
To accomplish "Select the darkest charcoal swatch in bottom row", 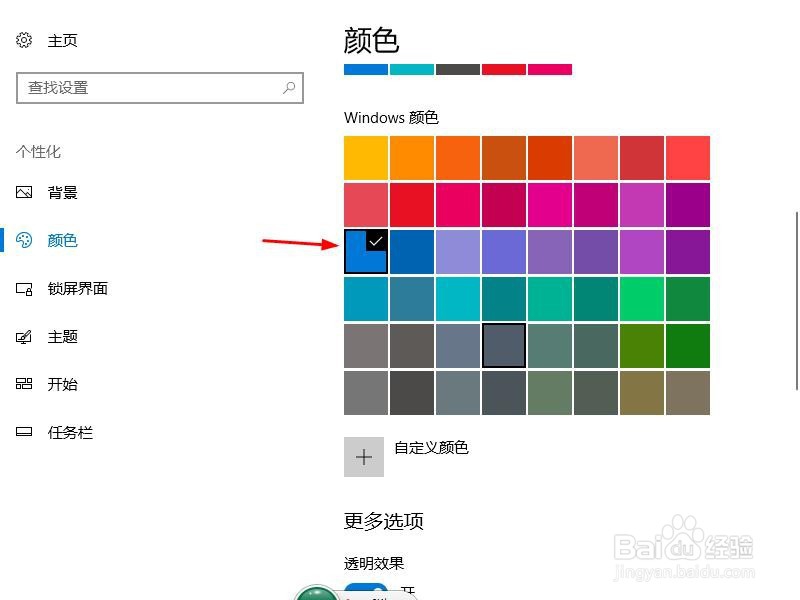I will 412,392.
